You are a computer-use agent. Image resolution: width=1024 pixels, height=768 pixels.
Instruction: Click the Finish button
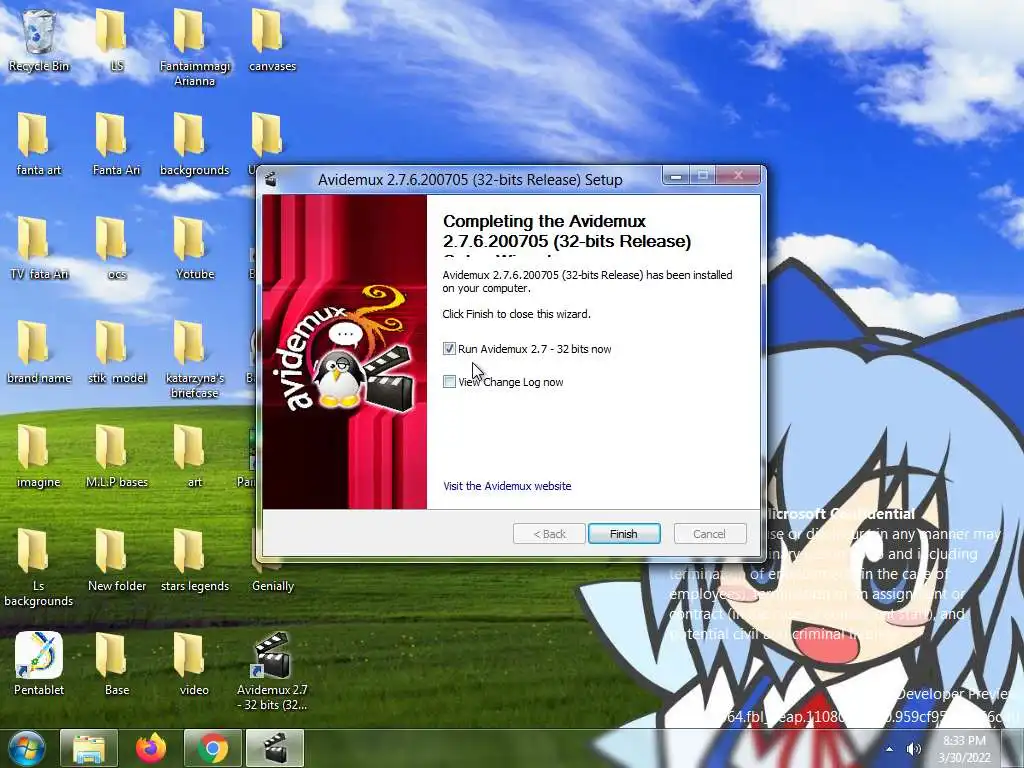click(624, 534)
